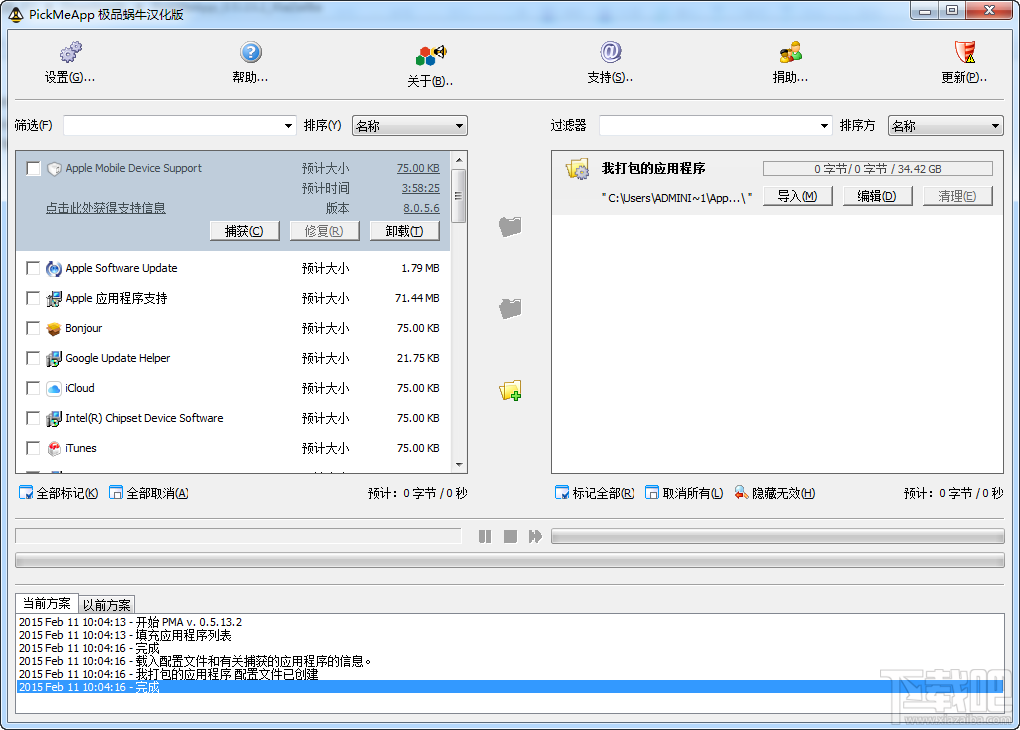Click 标记全部(R) in packaged apps pane
1020x730 pixels.
point(595,493)
